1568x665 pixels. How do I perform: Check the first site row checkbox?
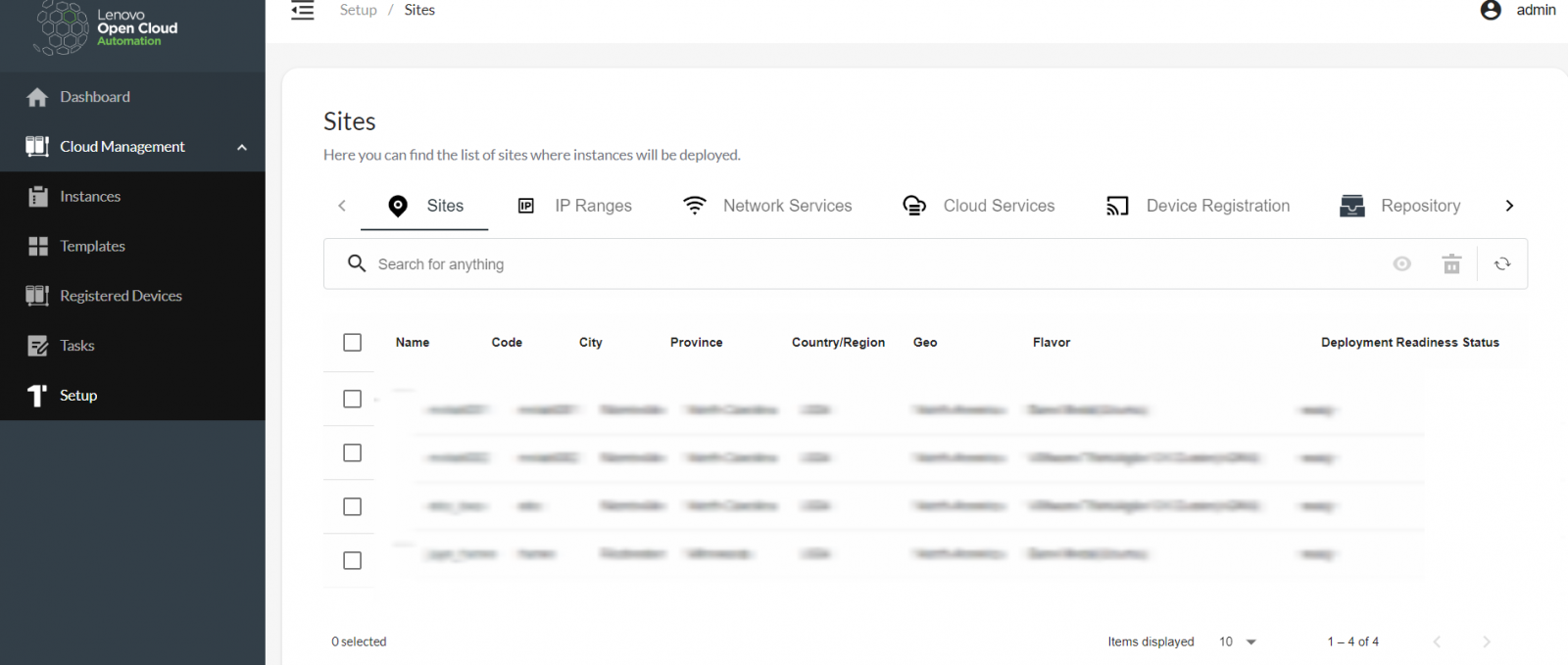click(x=353, y=399)
